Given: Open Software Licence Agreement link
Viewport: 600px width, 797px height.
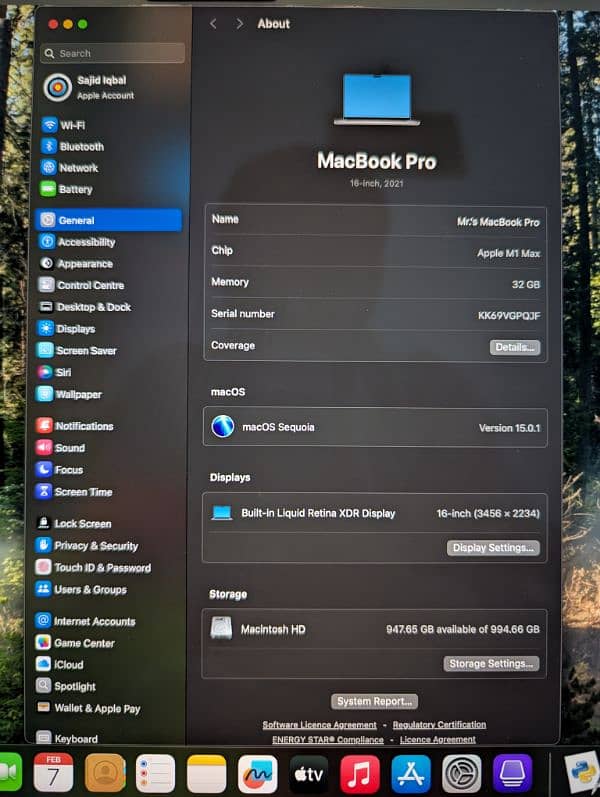Looking at the screenshot, I should 319,725.
